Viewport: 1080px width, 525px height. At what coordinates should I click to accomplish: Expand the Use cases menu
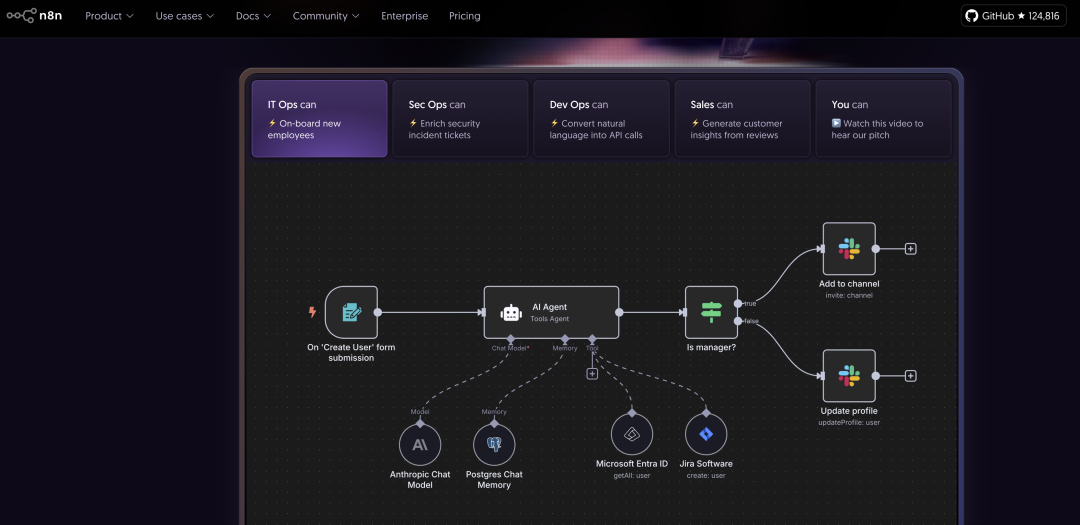(185, 16)
